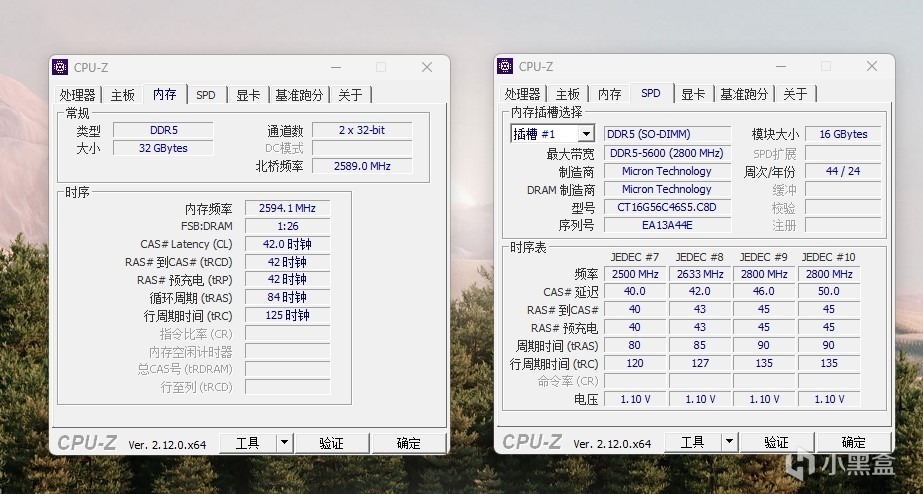
Task: Click the CT16G56C46S5.C8D part number
Action: tap(668, 207)
